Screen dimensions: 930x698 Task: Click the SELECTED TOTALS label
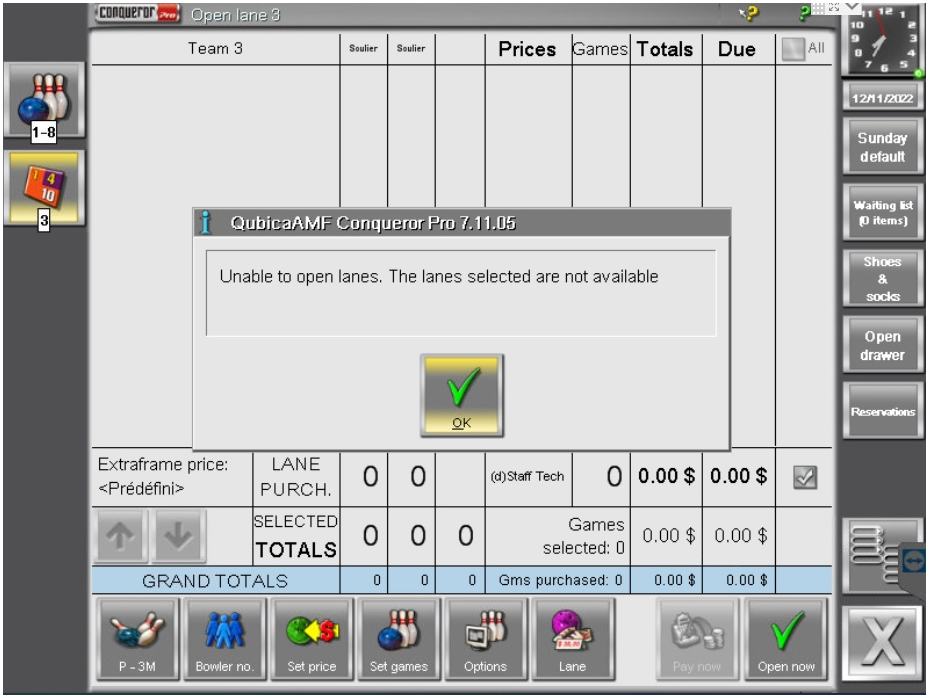click(x=296, y=536)
